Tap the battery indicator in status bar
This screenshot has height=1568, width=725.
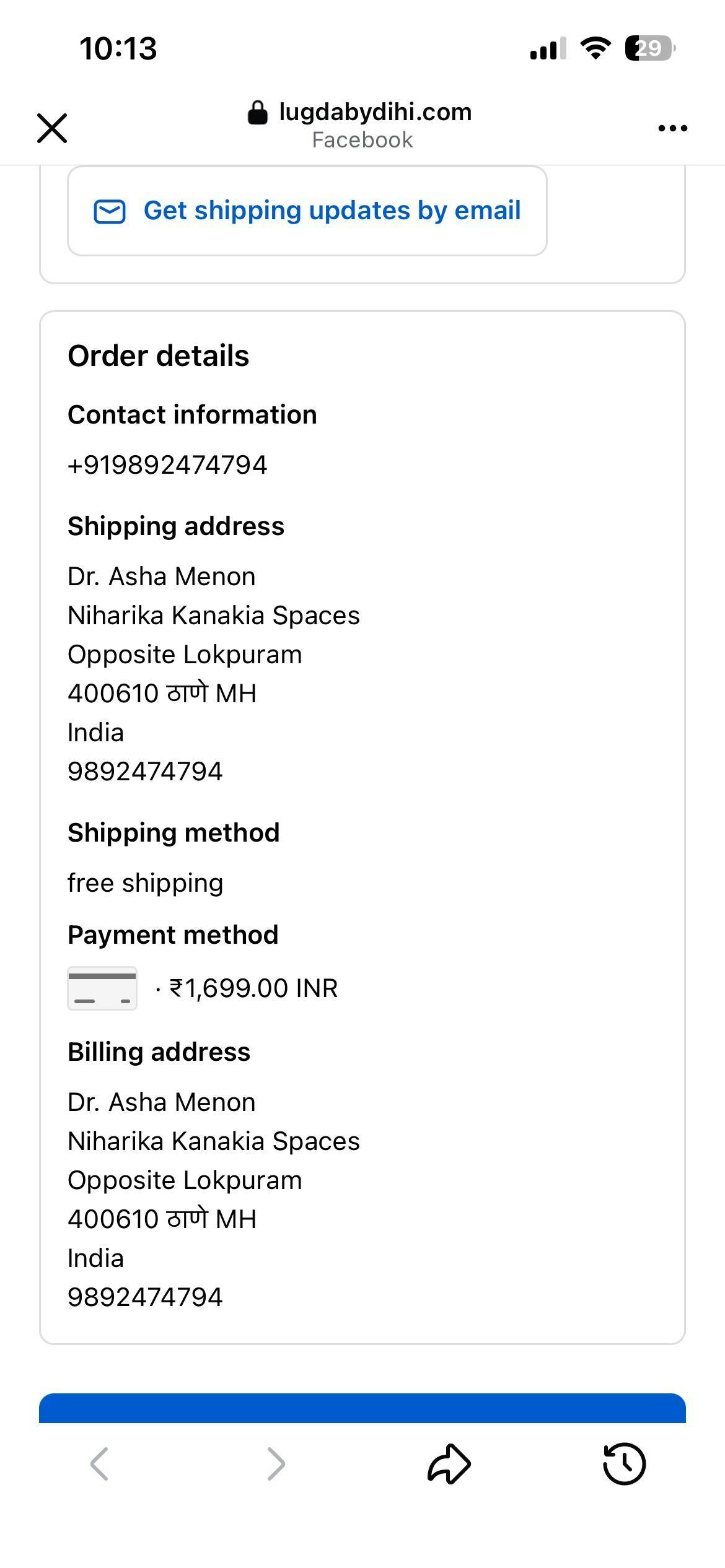(x=649, y=48)
